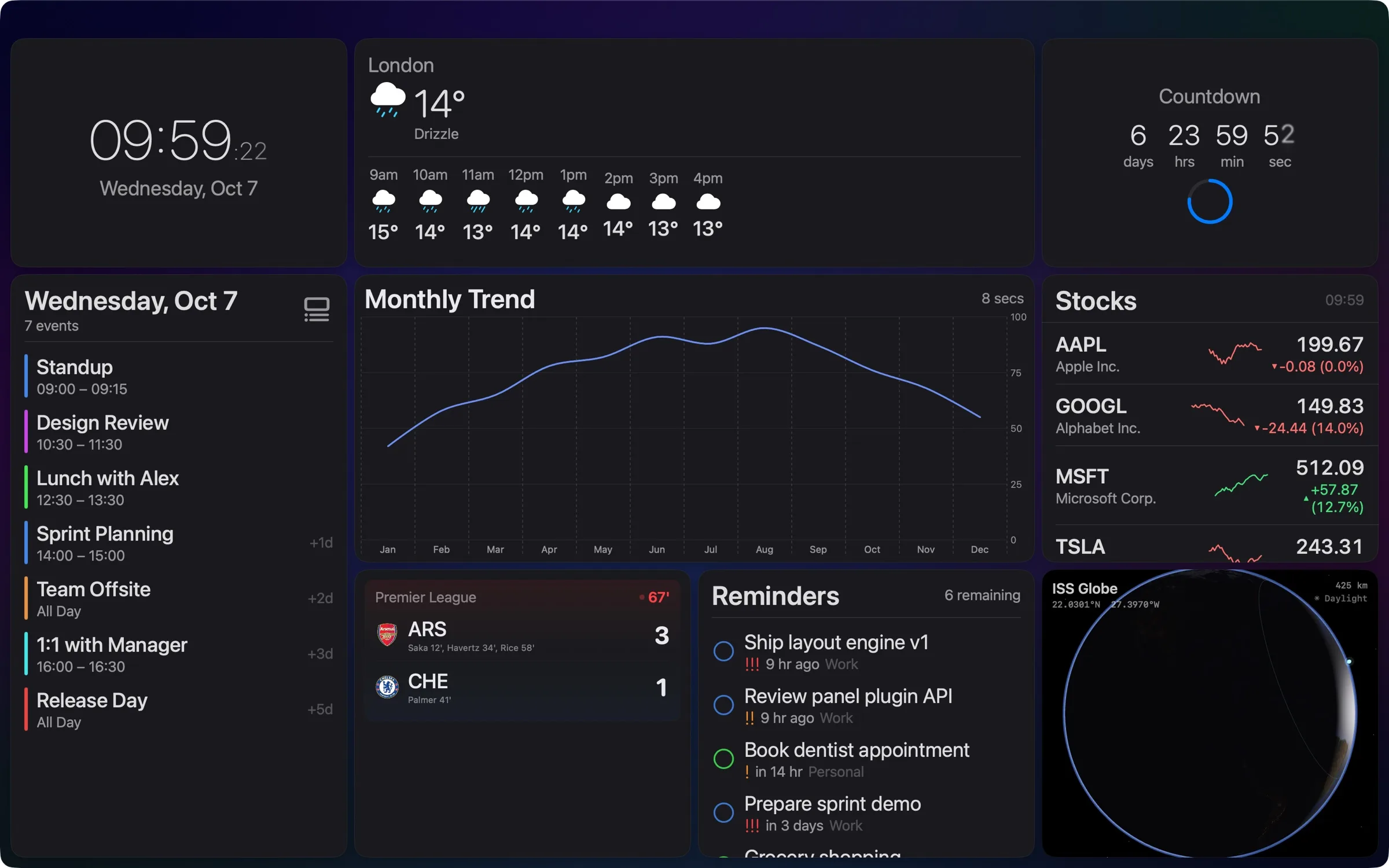
Task: Select the 9am forecast rain icon
Action: (x=384, y=202)
